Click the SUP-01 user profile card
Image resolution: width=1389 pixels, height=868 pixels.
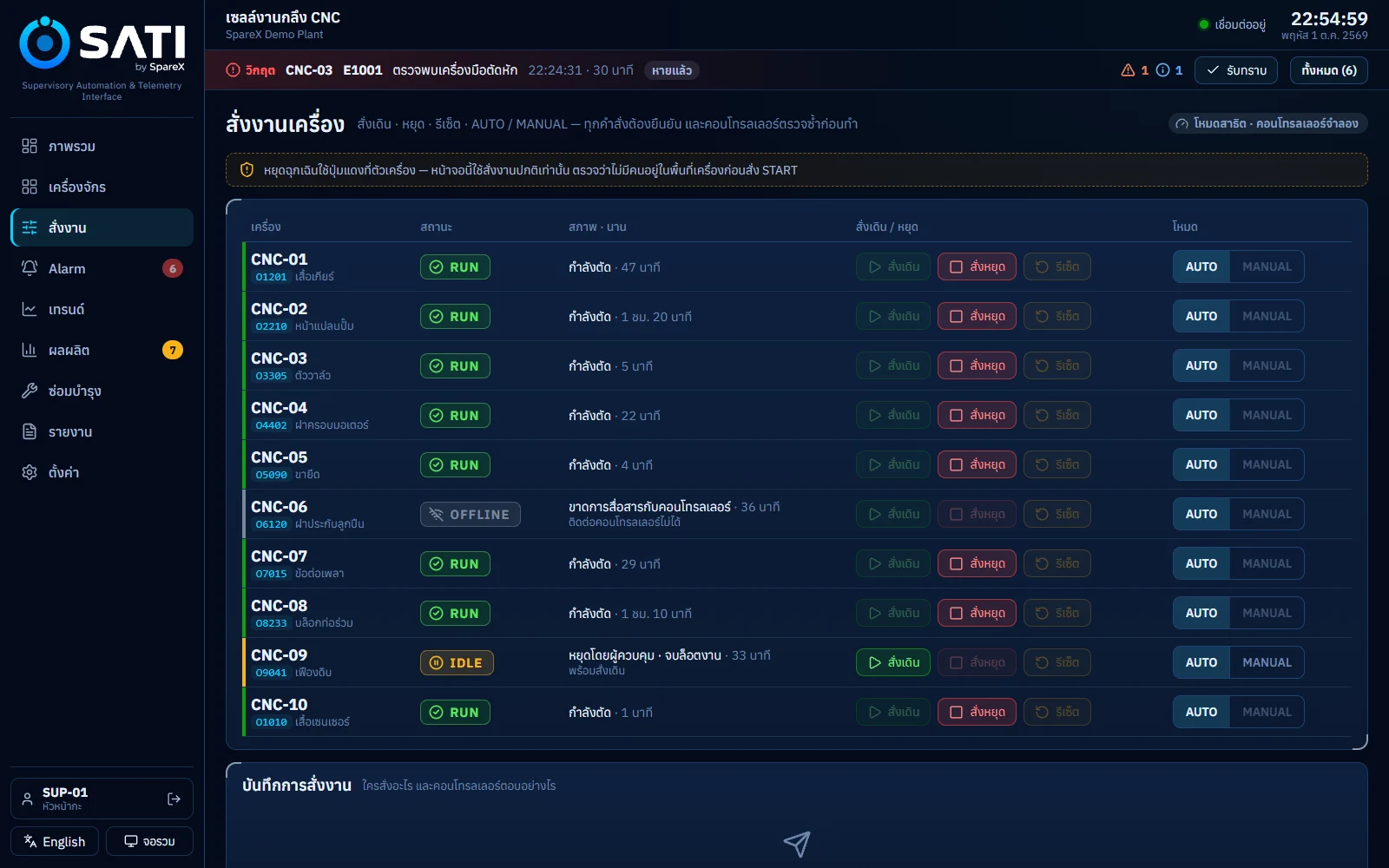pyautogui.click(x=102, y=799)
